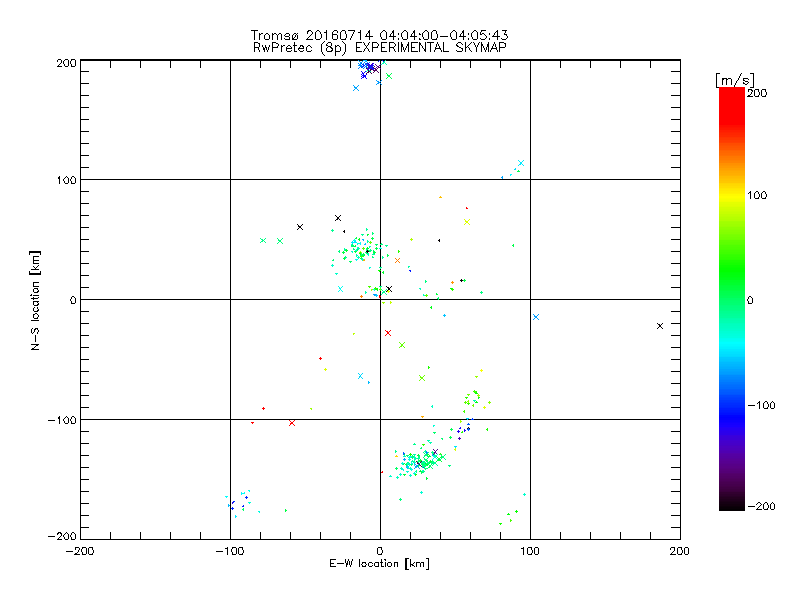Select the blue X marker east of 100 km

click(536, 317)
